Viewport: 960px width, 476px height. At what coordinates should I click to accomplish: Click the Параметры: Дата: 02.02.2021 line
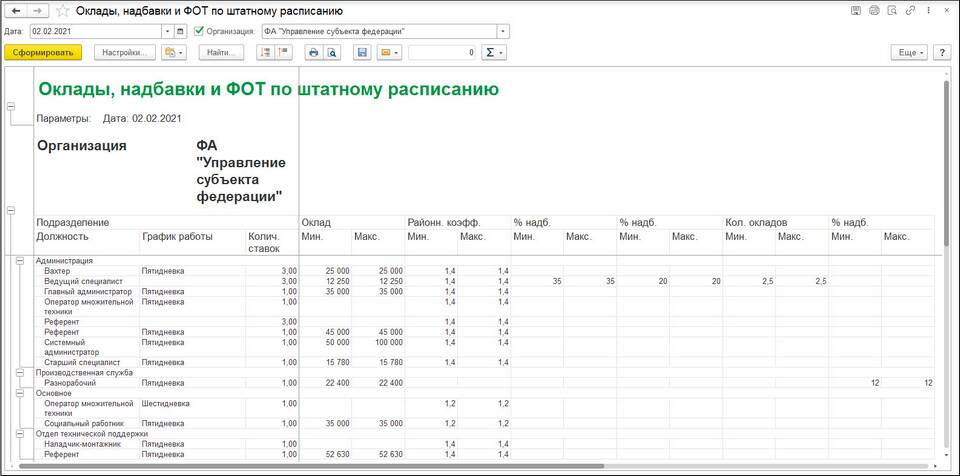[x=109, y=118]
